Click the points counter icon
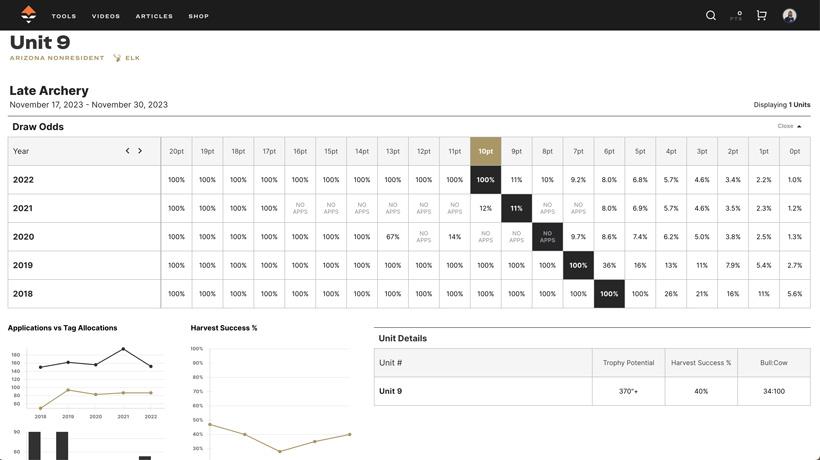Viewport: 820px width, 460px height. pyautogui.click(x=737, y=15)
